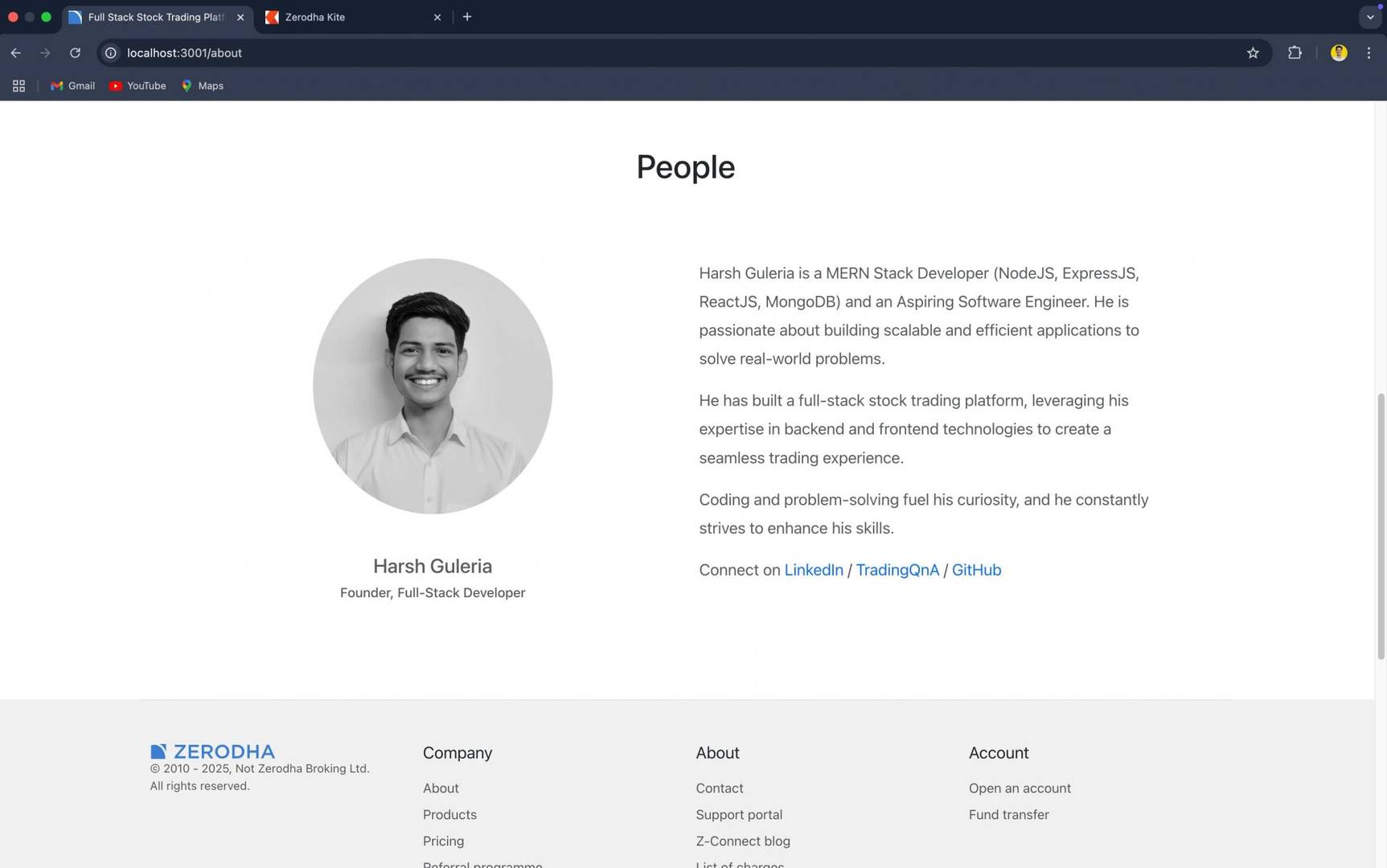This screenshot has height=868, width=1387.
Task: Click the Google apps grid icon
Action: click(18, 85)
